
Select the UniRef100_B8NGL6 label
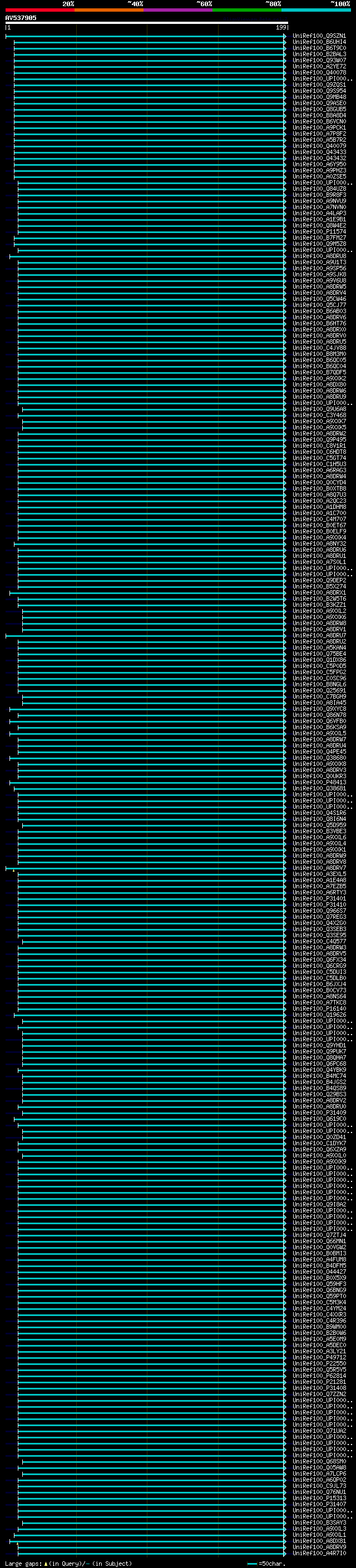tap(319, 684)
